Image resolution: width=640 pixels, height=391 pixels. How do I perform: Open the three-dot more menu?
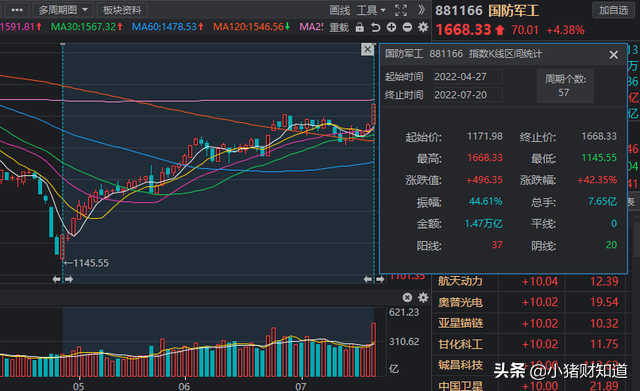click(x=17, y=10)
